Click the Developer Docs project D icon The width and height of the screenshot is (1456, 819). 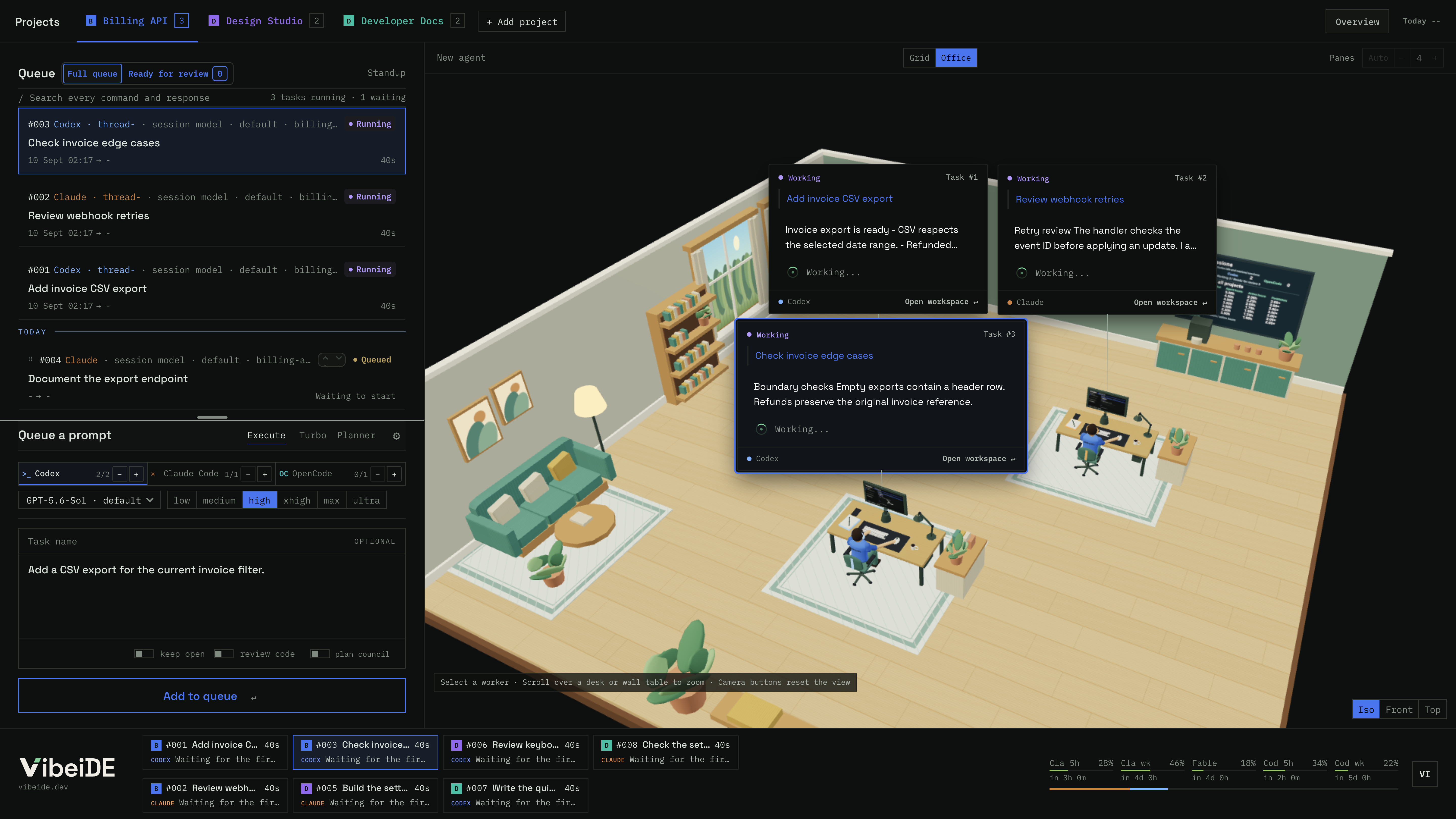[x=349, y=21]
